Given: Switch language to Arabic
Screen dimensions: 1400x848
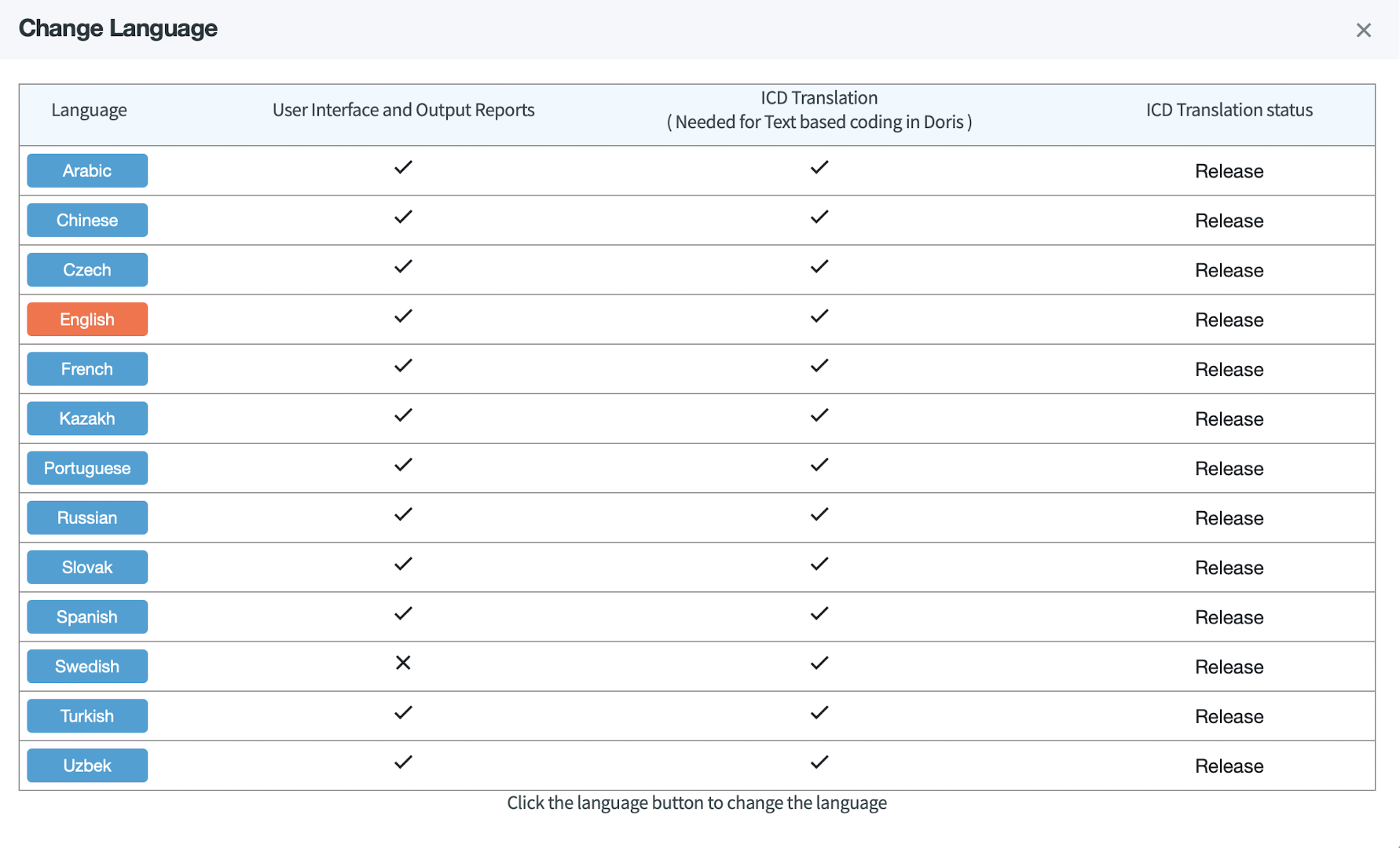Looking at the screenshot, I should pos(87,170).
